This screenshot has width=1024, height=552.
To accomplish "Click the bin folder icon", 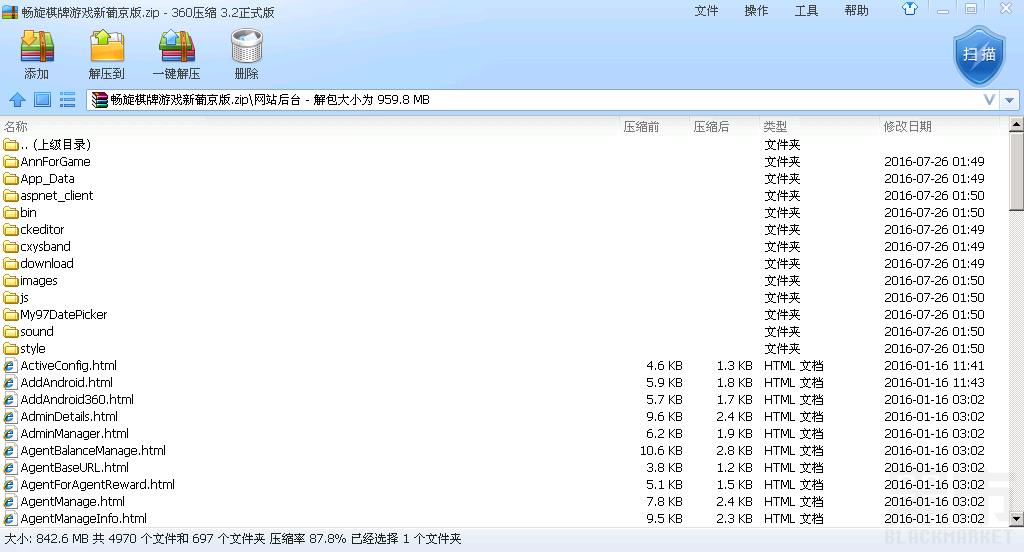I will 10,212.
